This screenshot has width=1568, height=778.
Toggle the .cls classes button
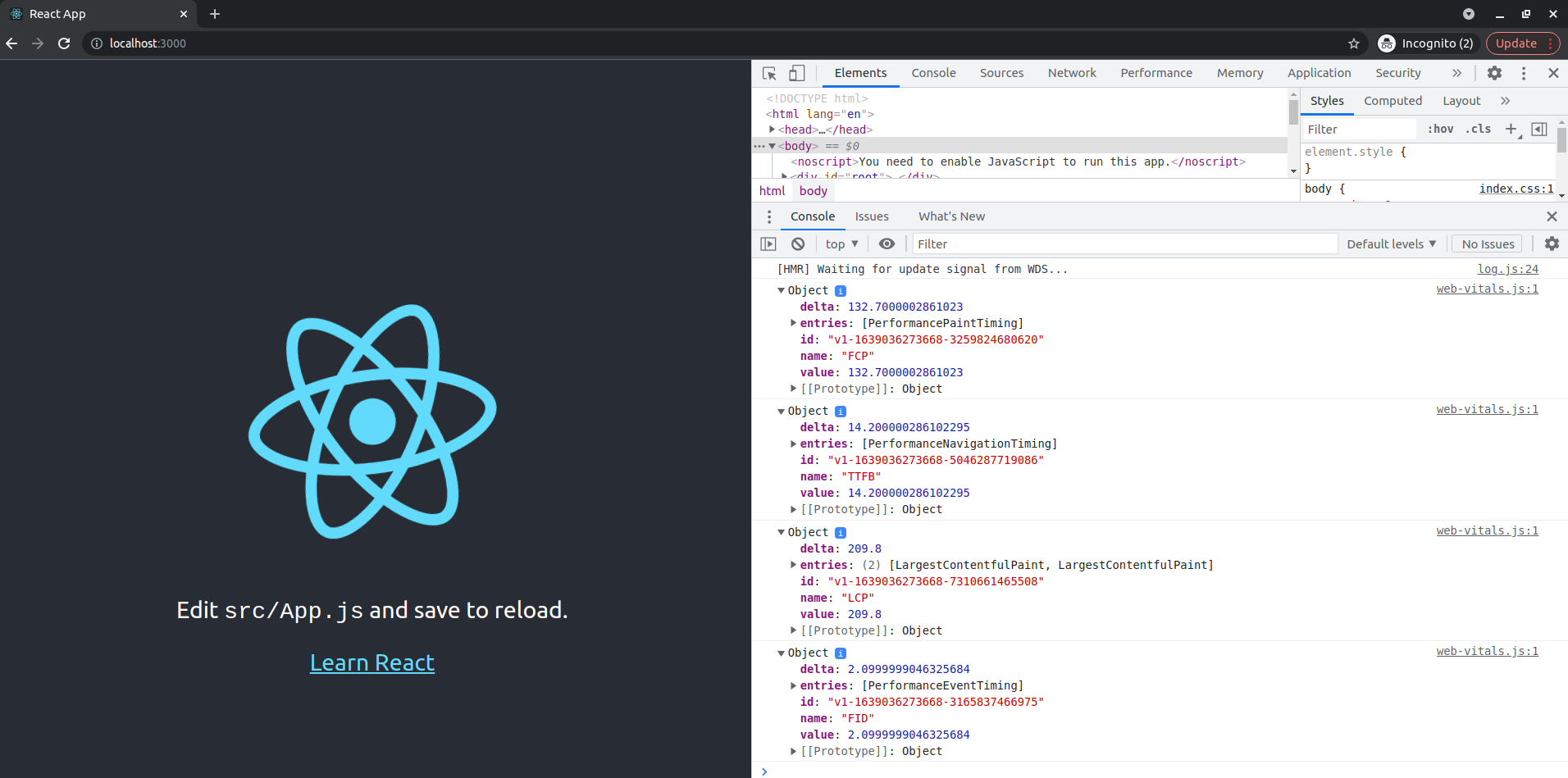click(x=1478, y=129)
